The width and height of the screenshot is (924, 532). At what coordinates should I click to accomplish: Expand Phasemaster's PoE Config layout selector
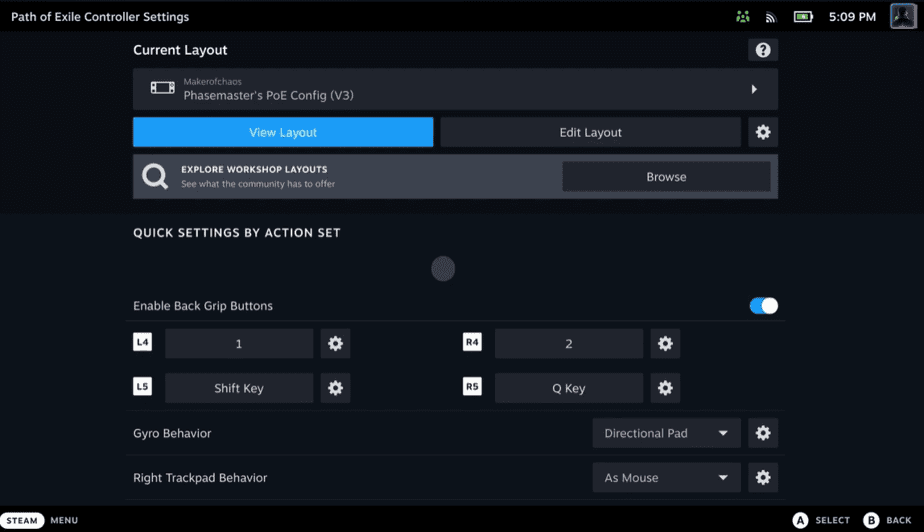coord(455,89)
